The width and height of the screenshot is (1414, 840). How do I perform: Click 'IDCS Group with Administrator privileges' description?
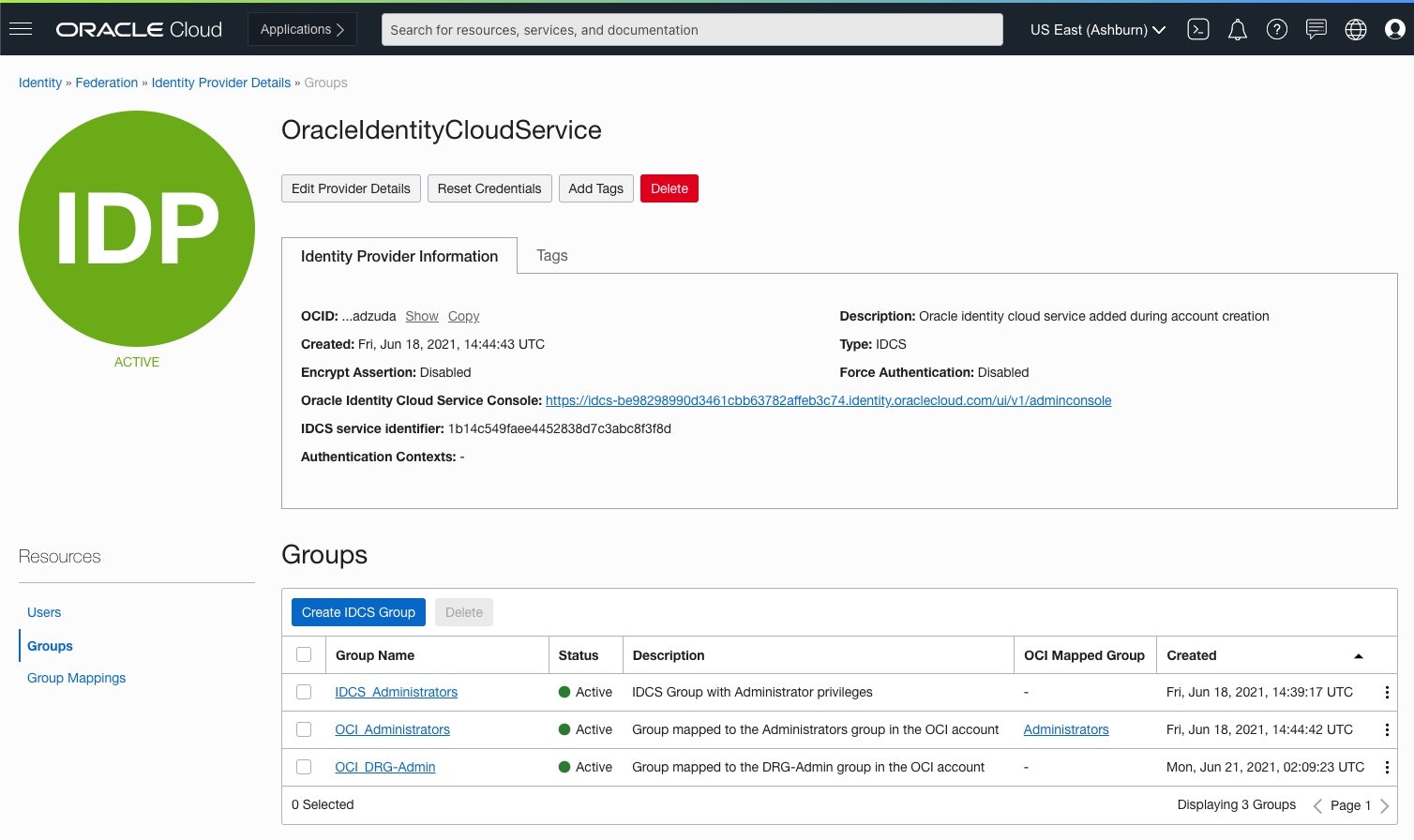(x=752, y=692)
